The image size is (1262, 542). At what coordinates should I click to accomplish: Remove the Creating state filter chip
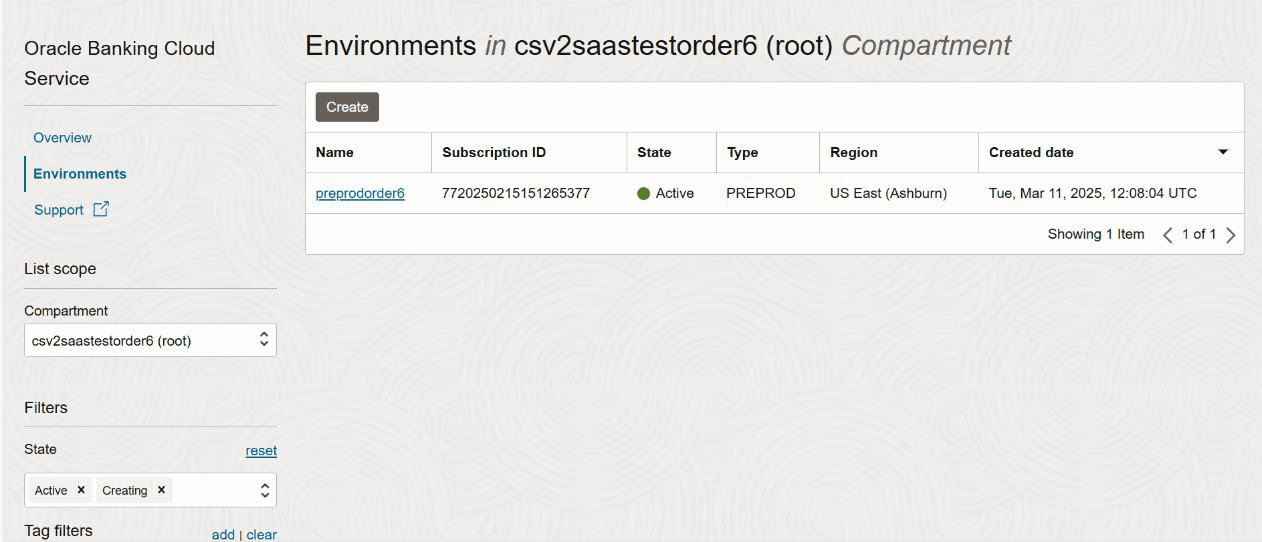click(x=161, y=490)
